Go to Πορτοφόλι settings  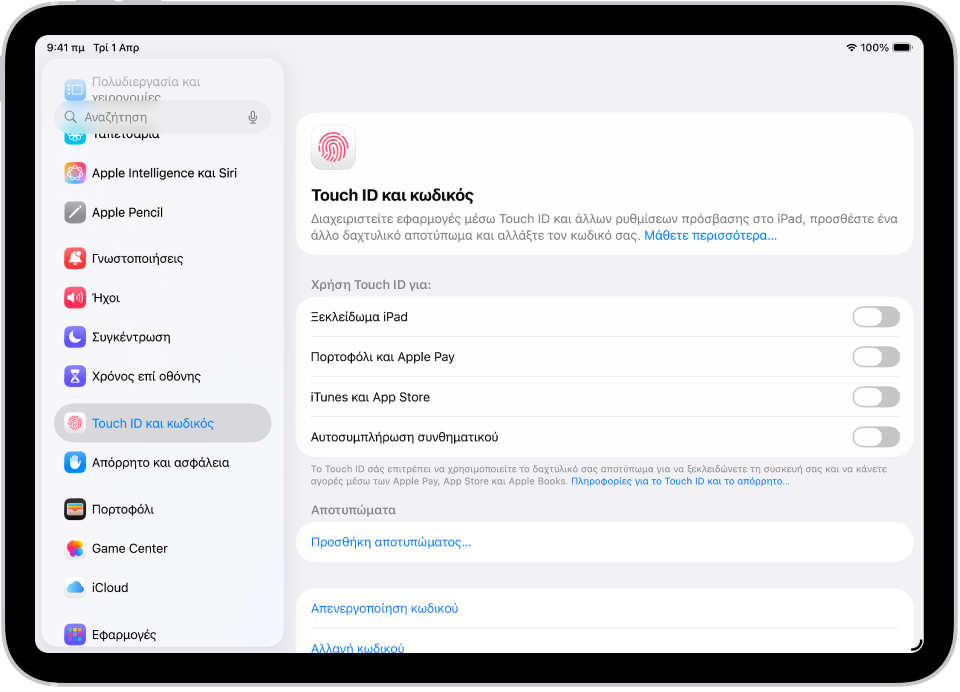tap(163, 509)
